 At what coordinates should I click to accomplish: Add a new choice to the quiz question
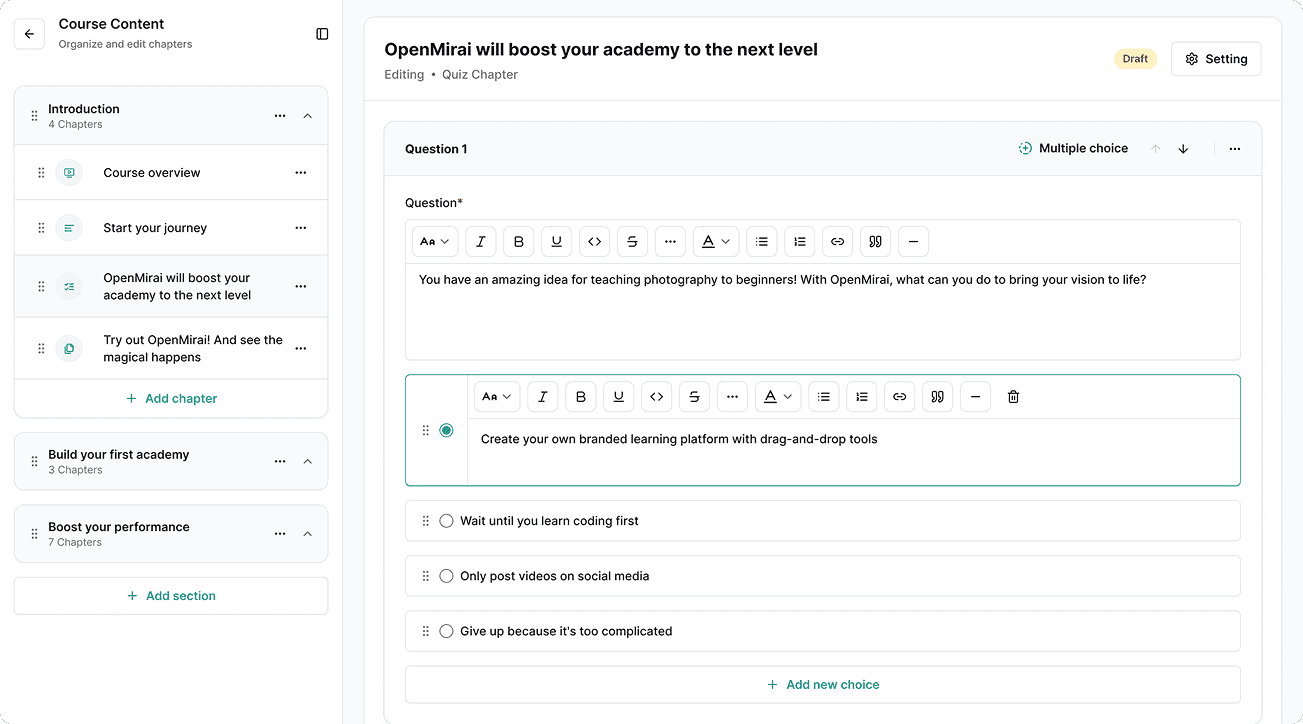pyautogui.click(x=822, y=684)
